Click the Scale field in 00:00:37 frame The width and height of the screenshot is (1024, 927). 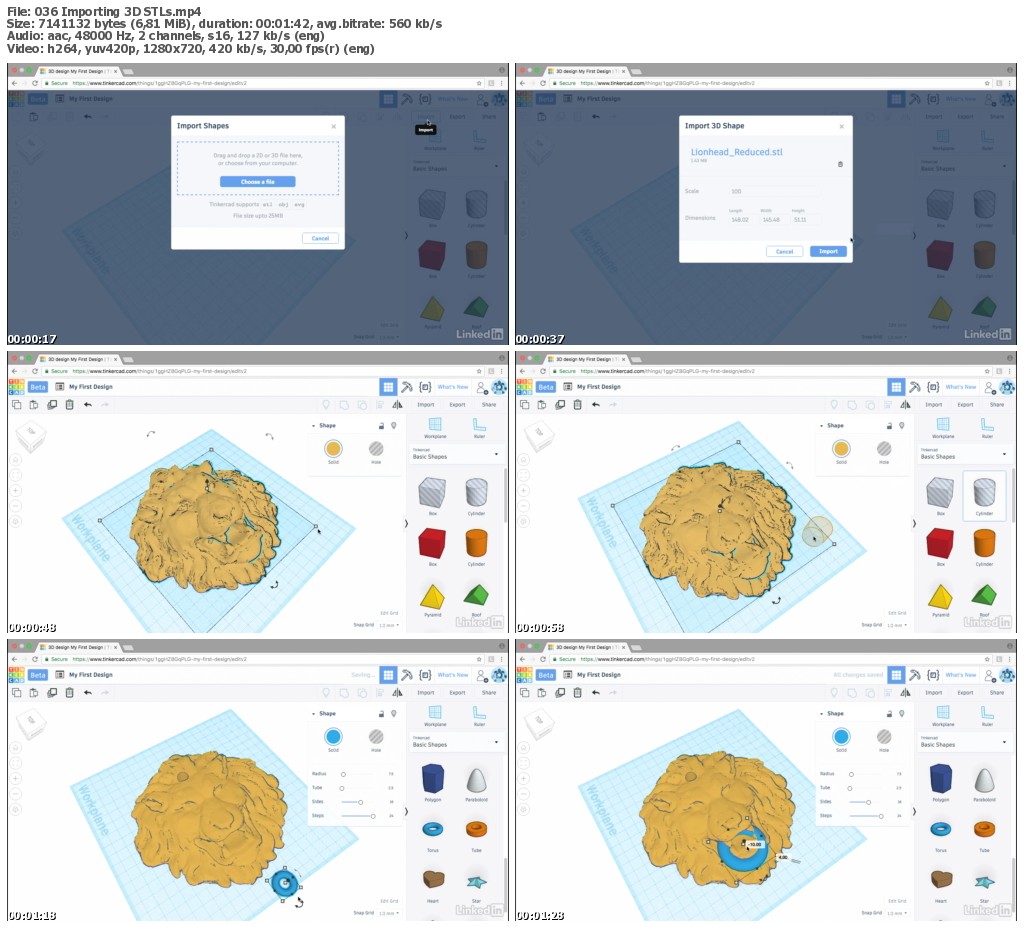pos(775,191)
